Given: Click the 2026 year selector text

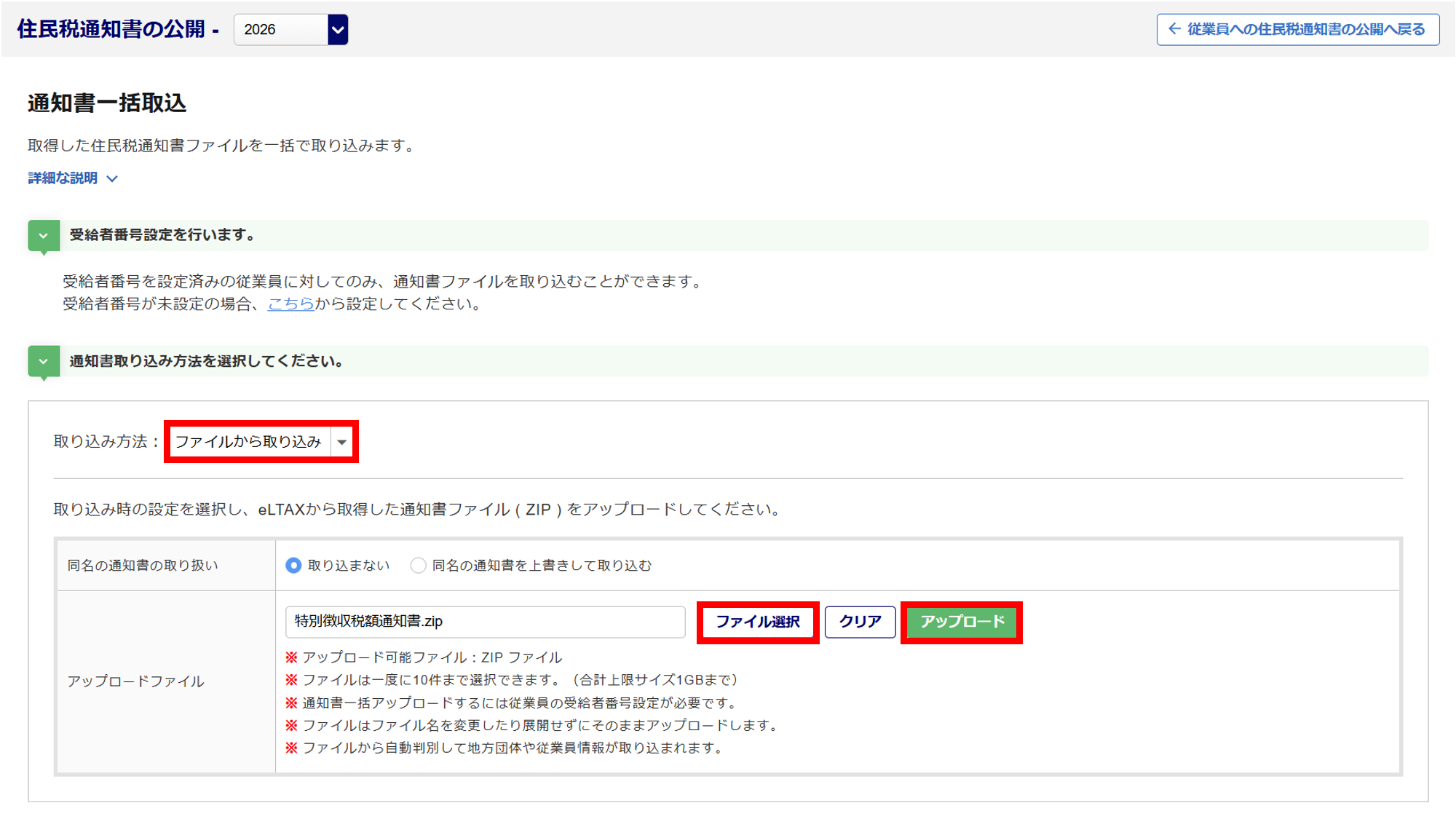Looking at the screenshot, I should point(260,30).
